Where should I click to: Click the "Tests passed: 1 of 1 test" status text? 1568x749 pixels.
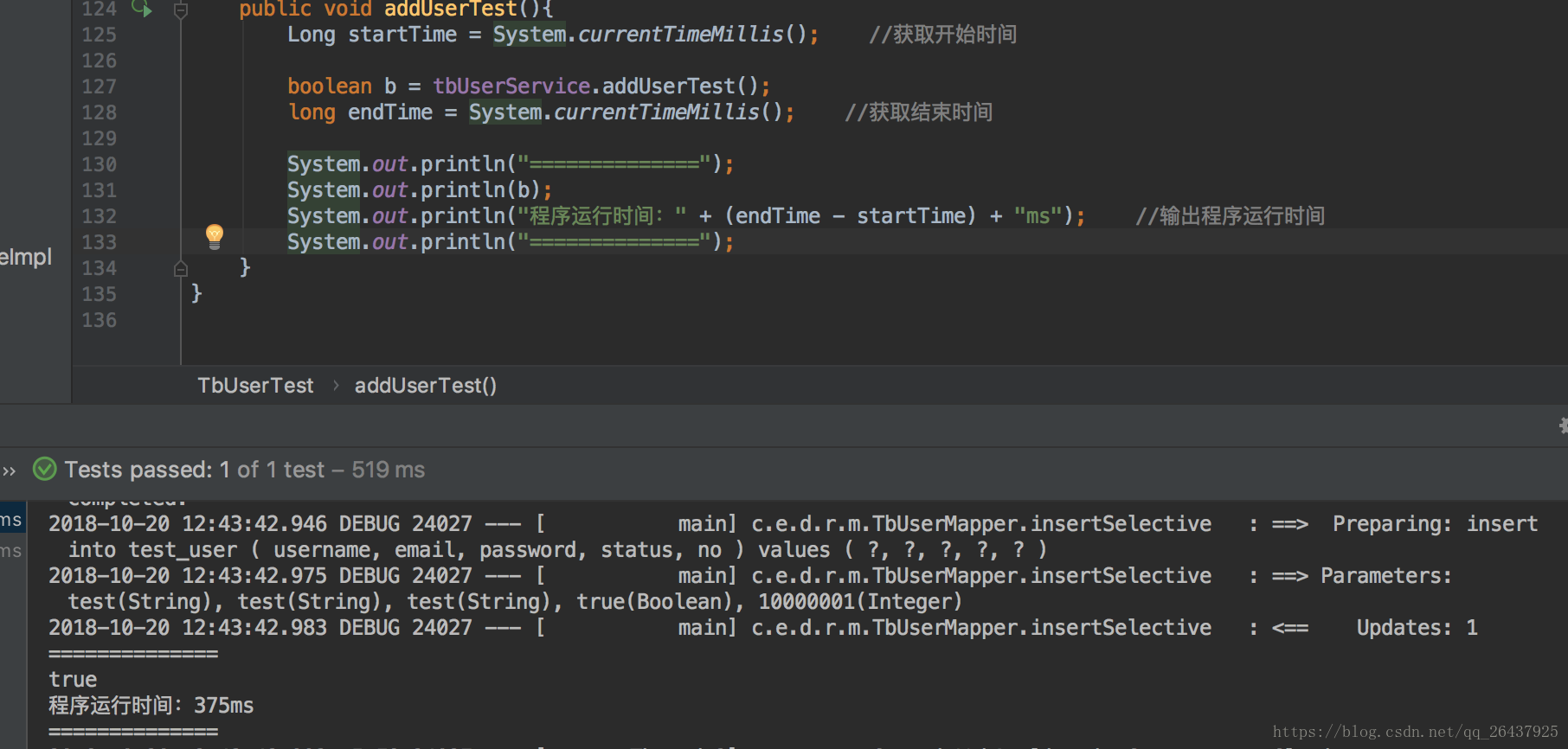(195, 470)
